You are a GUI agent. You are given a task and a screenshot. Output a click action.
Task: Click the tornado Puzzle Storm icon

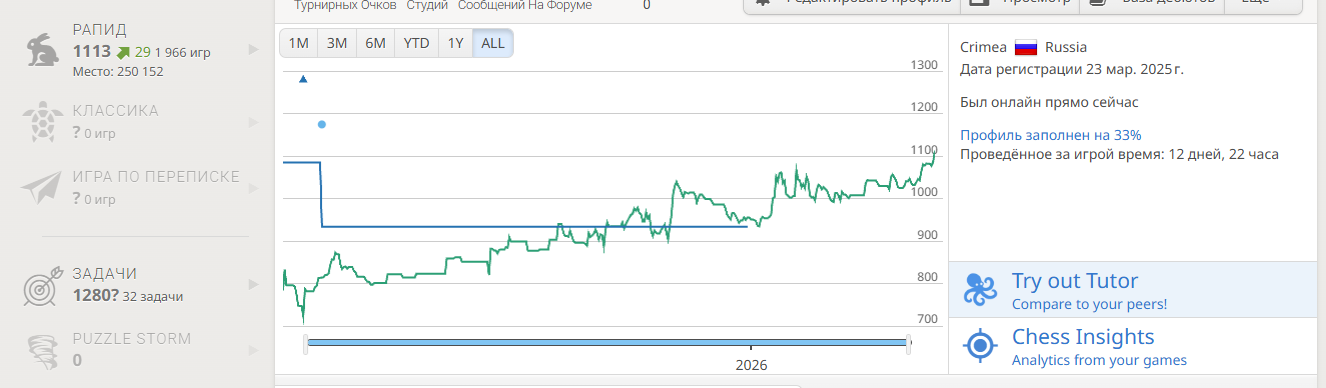[x=42, y=350]
